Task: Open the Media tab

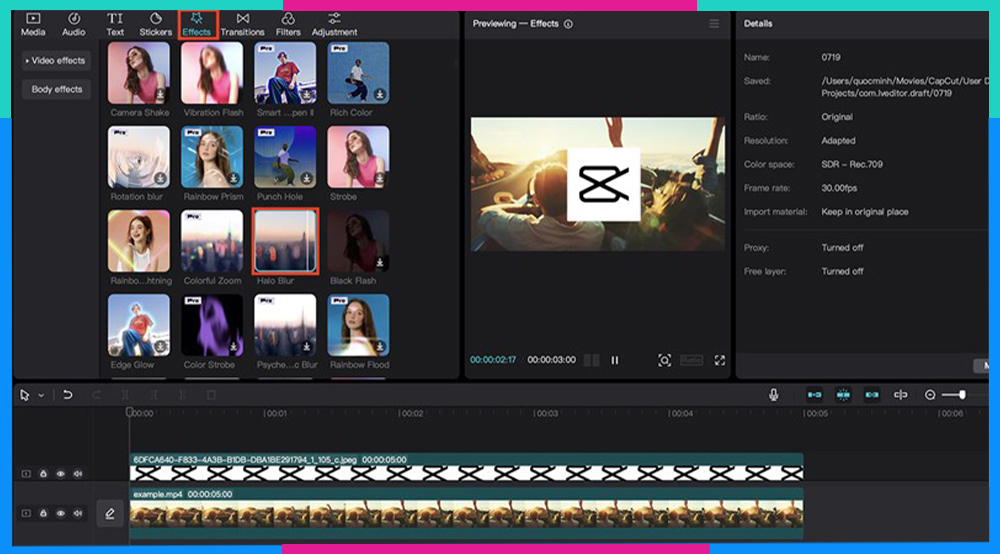Action: [x=33, y=24]
